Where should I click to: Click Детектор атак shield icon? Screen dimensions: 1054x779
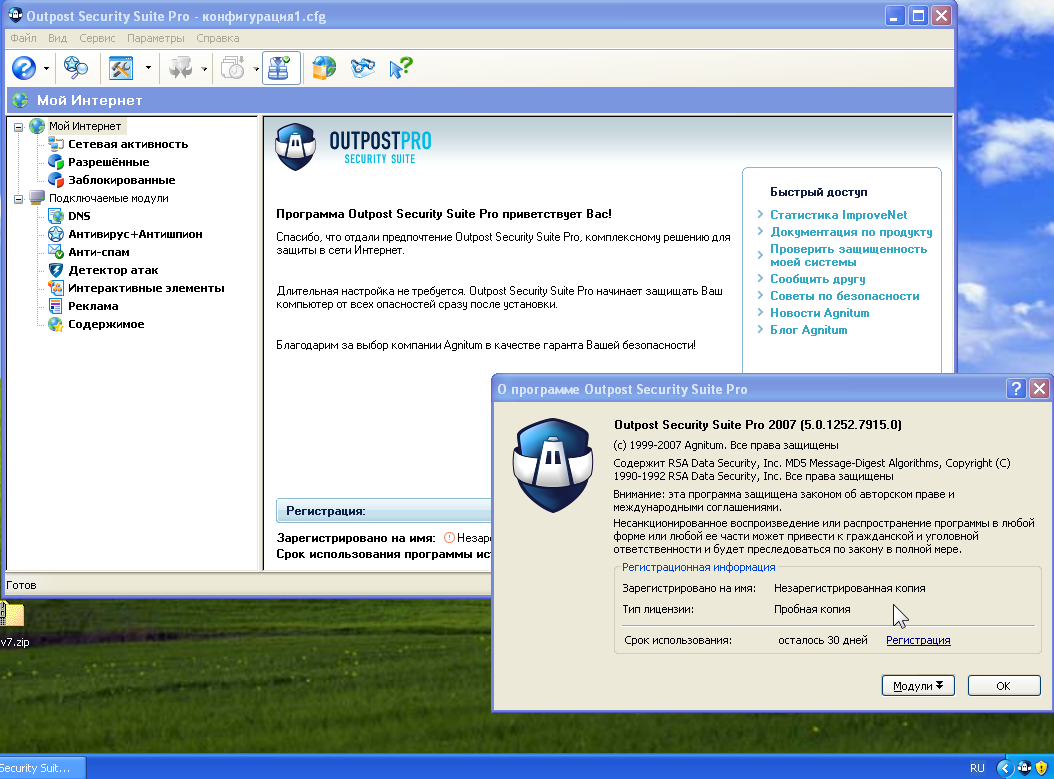click(x=56, y=270)
